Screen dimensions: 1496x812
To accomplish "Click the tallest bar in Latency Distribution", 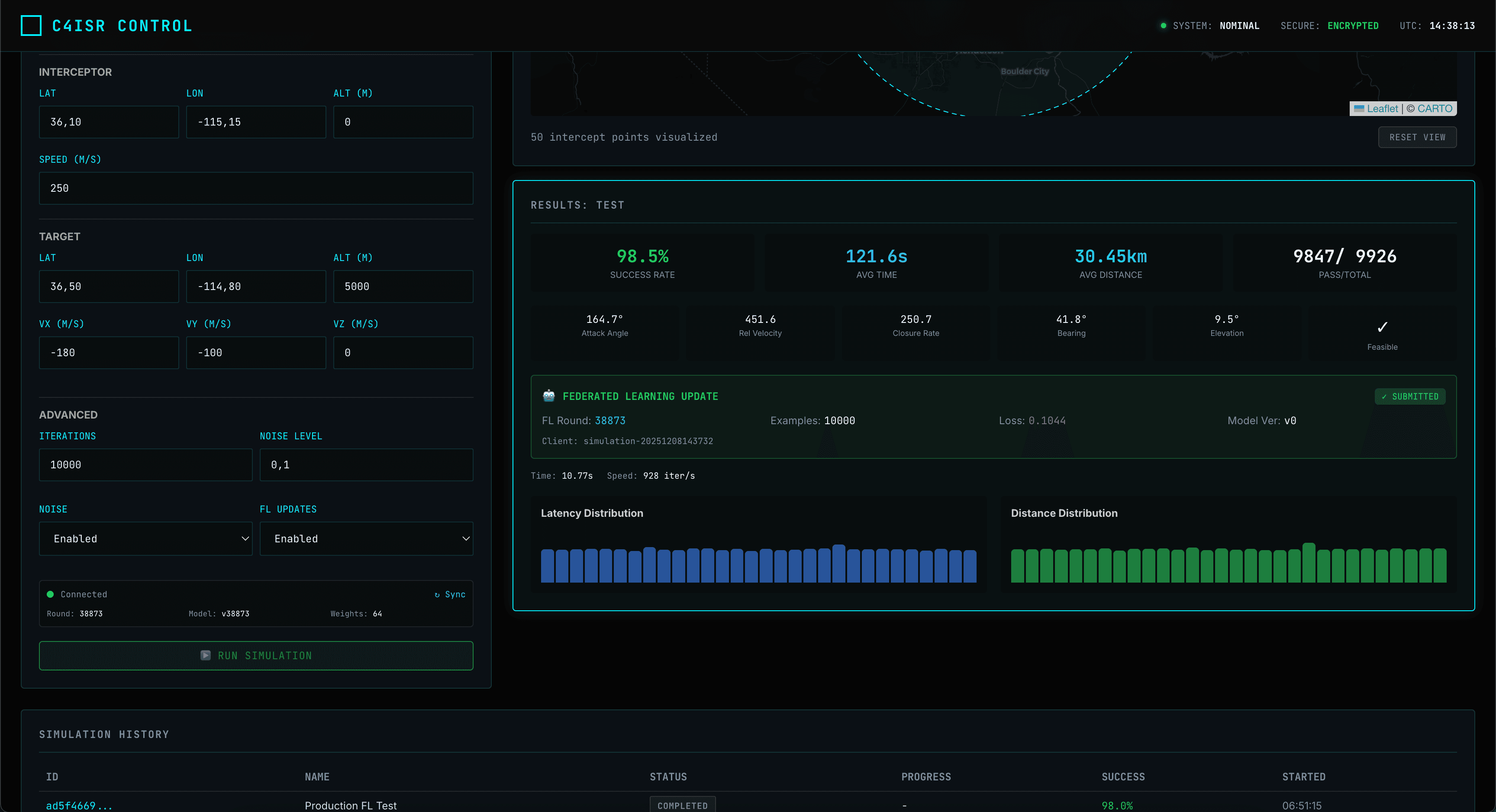I will point(838,561).
